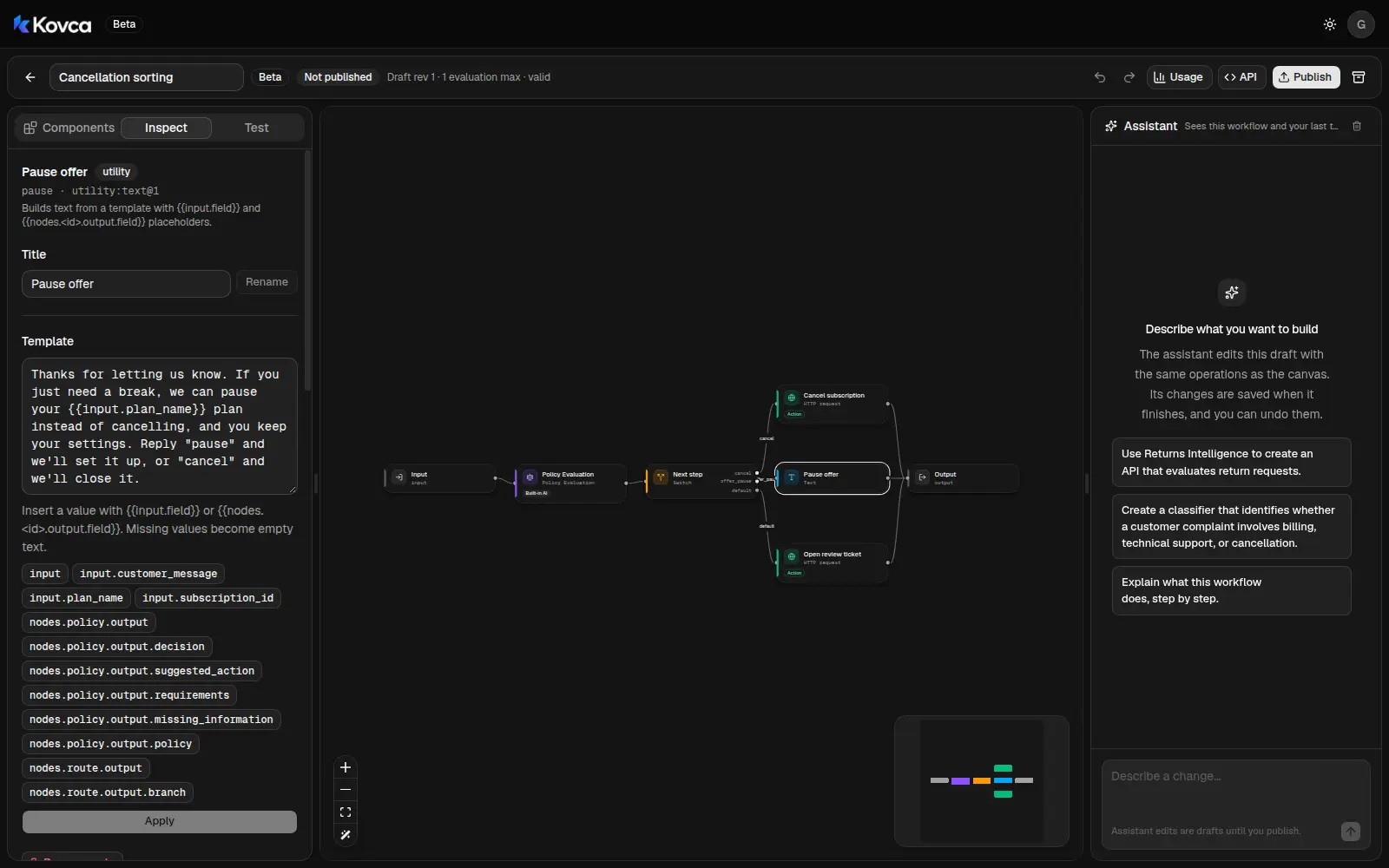
Task: Zoom in on the canvas
Action: (346, 767)
